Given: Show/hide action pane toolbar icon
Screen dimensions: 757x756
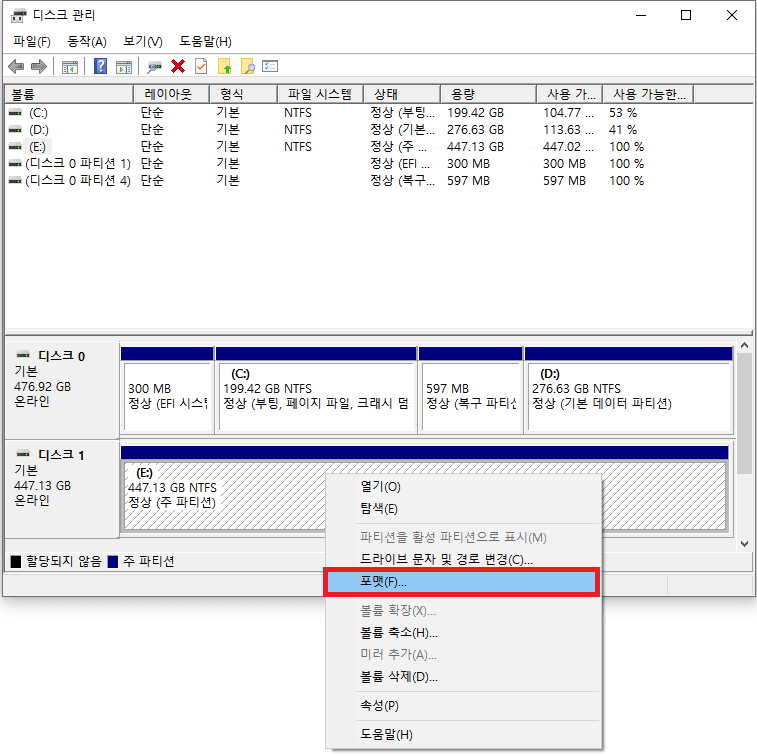Looking at the screenshot, I should tap(124, 67).
